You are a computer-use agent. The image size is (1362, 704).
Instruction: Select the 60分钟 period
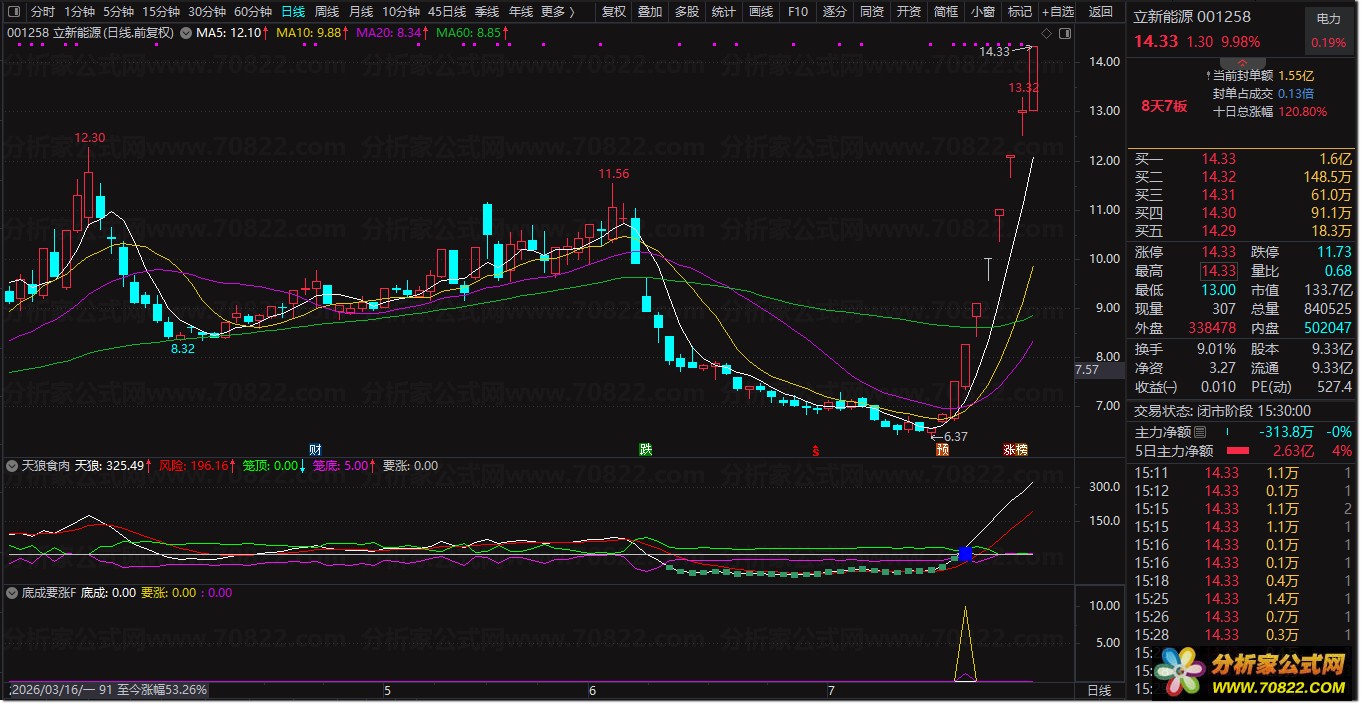pos(253,13)
